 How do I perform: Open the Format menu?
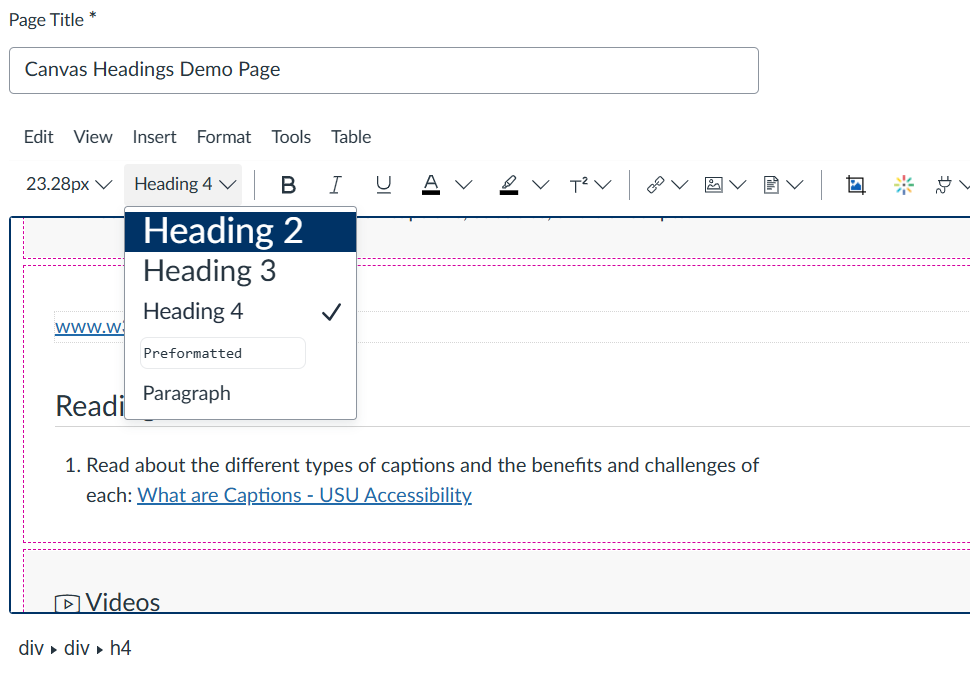[224, 137]
